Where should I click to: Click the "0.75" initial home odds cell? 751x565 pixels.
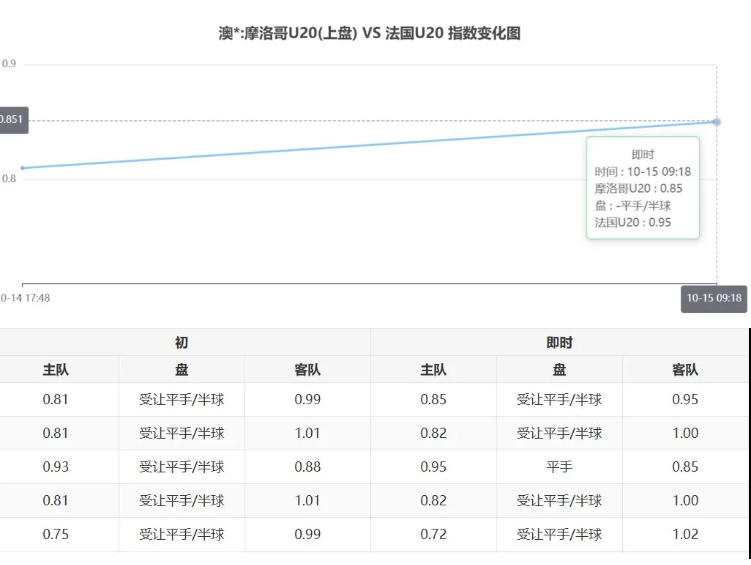(56, 535)
